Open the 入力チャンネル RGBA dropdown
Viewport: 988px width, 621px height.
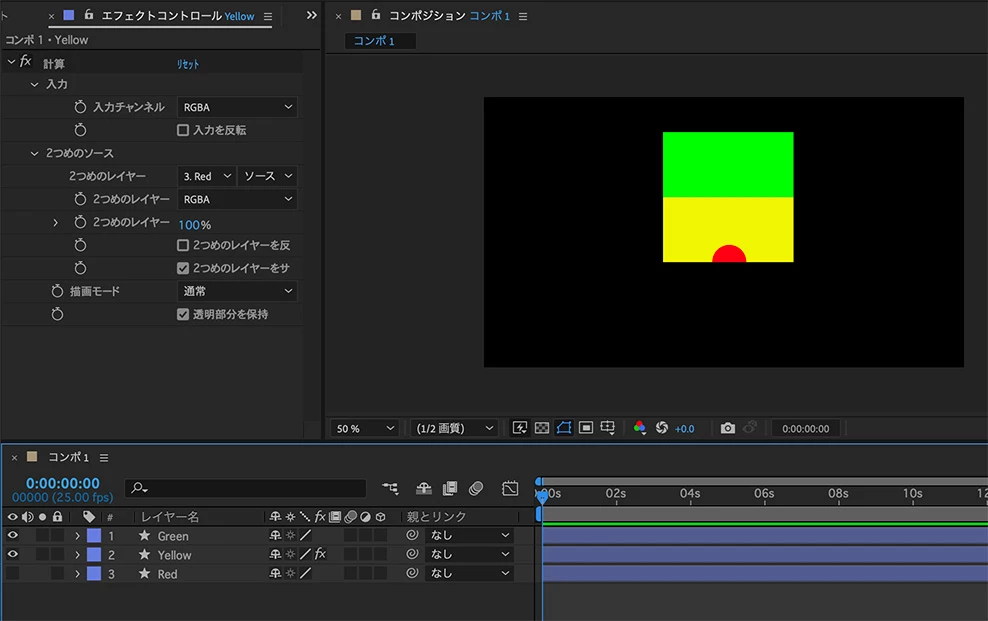(x=237, y=107)
